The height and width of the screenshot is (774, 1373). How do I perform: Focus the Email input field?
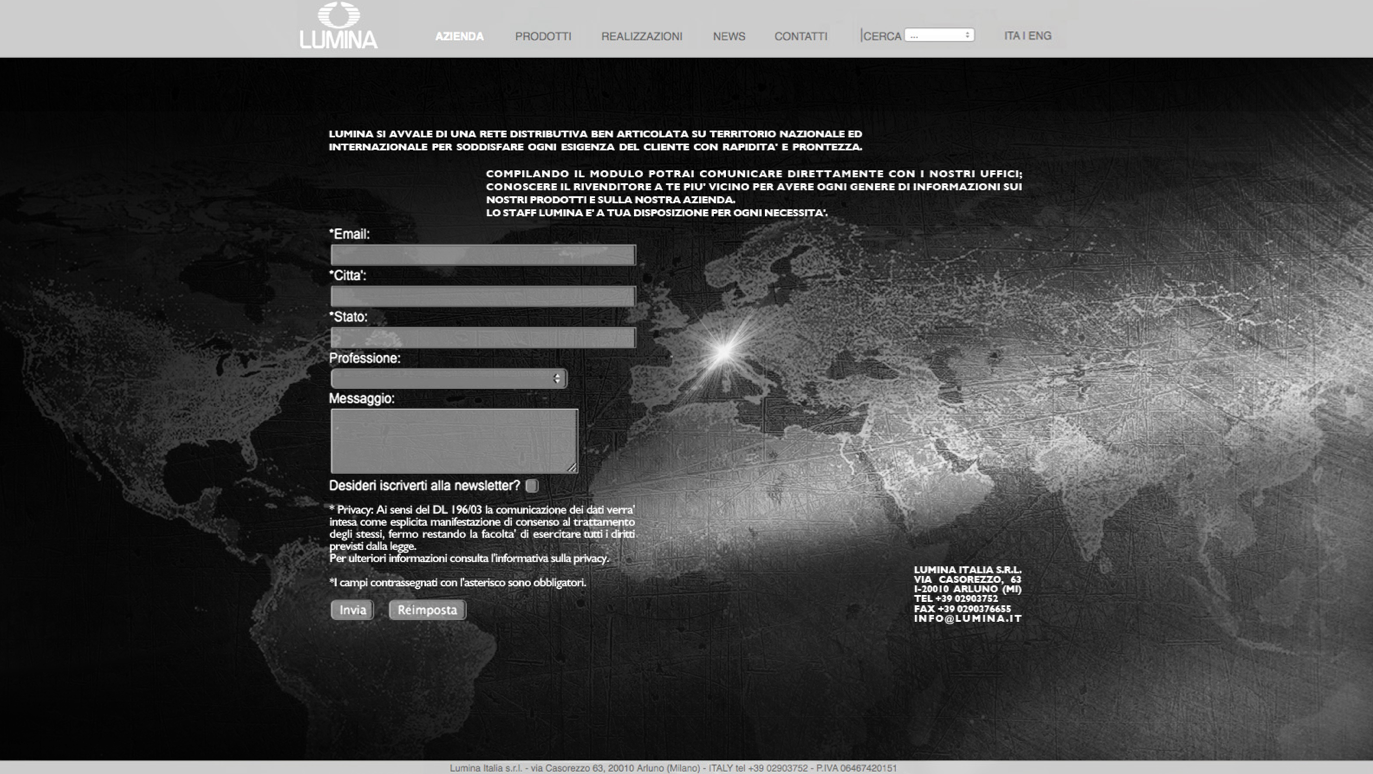click(483, 254)
